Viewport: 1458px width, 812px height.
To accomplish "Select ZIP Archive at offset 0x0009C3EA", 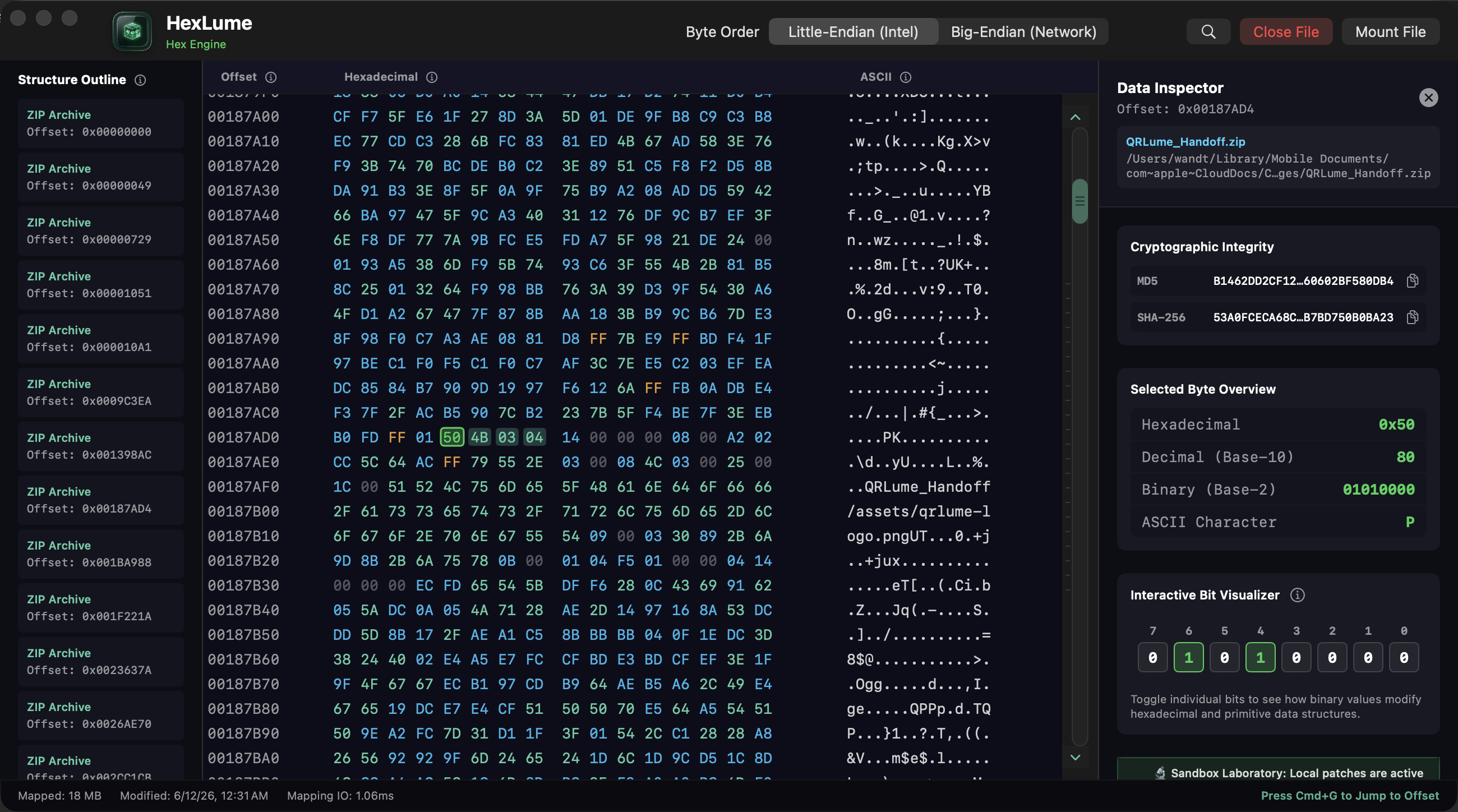I will 101,392.
